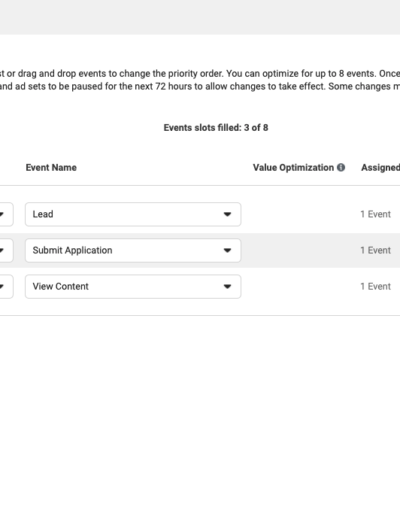Image resolution: width=400 pixels, height=516 pixels.
Task: Click 1 Event in Submit Application row
Action: pos(375,250)
